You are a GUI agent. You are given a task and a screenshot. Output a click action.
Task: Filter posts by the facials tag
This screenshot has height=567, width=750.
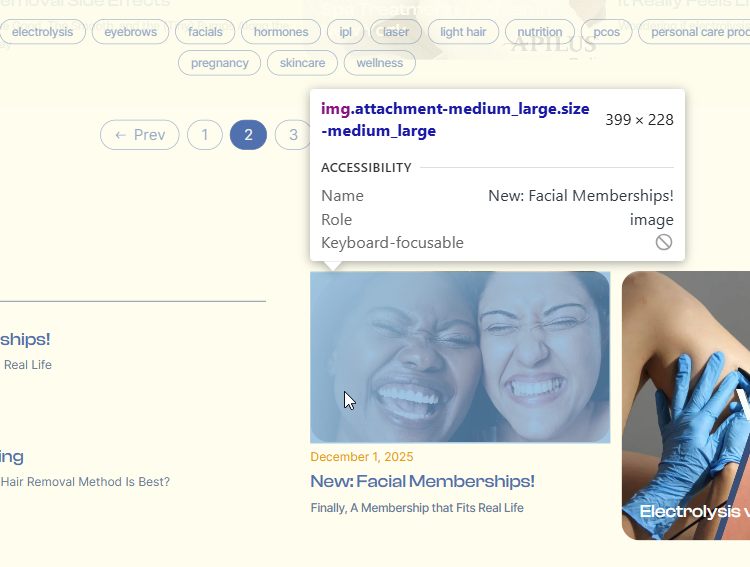205,32
